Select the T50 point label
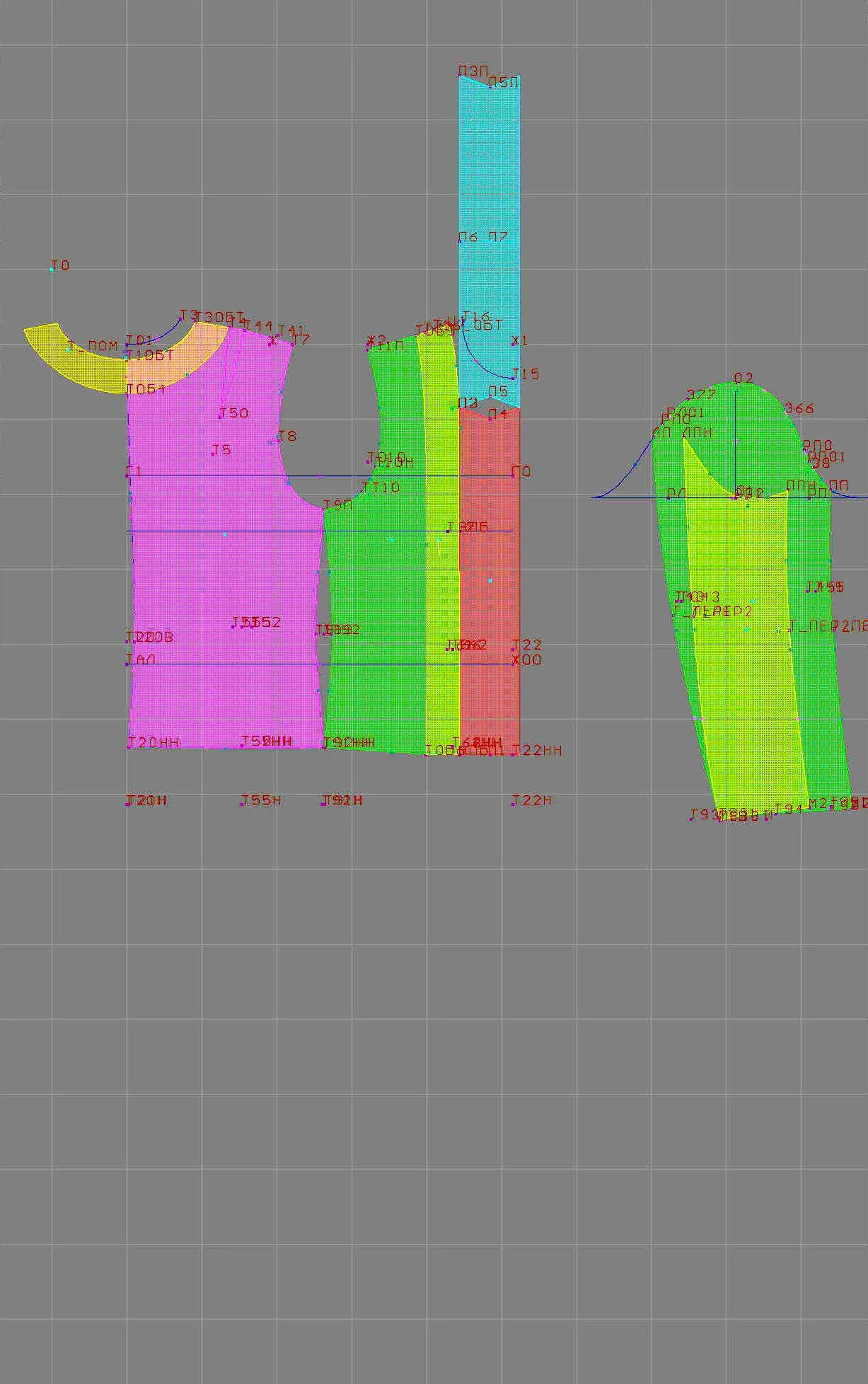Viewport: 868px width, 1384px height. pyautogui.click(x=233, y=413)
